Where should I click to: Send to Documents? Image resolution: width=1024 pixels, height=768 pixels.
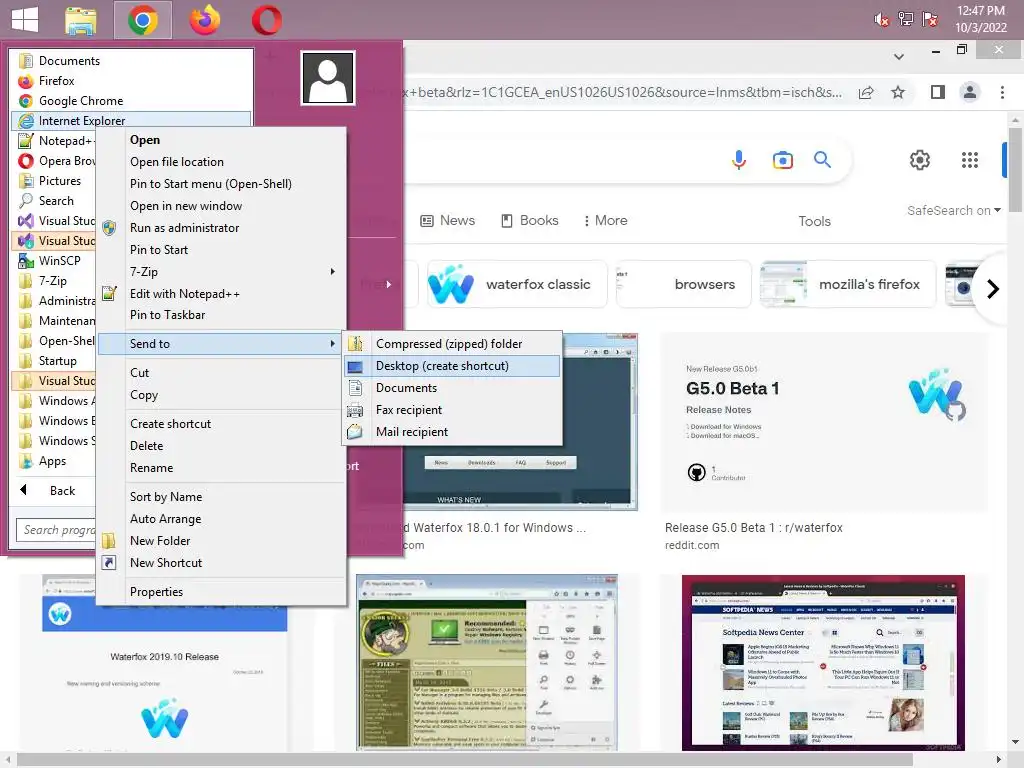[x=452, y=388]
